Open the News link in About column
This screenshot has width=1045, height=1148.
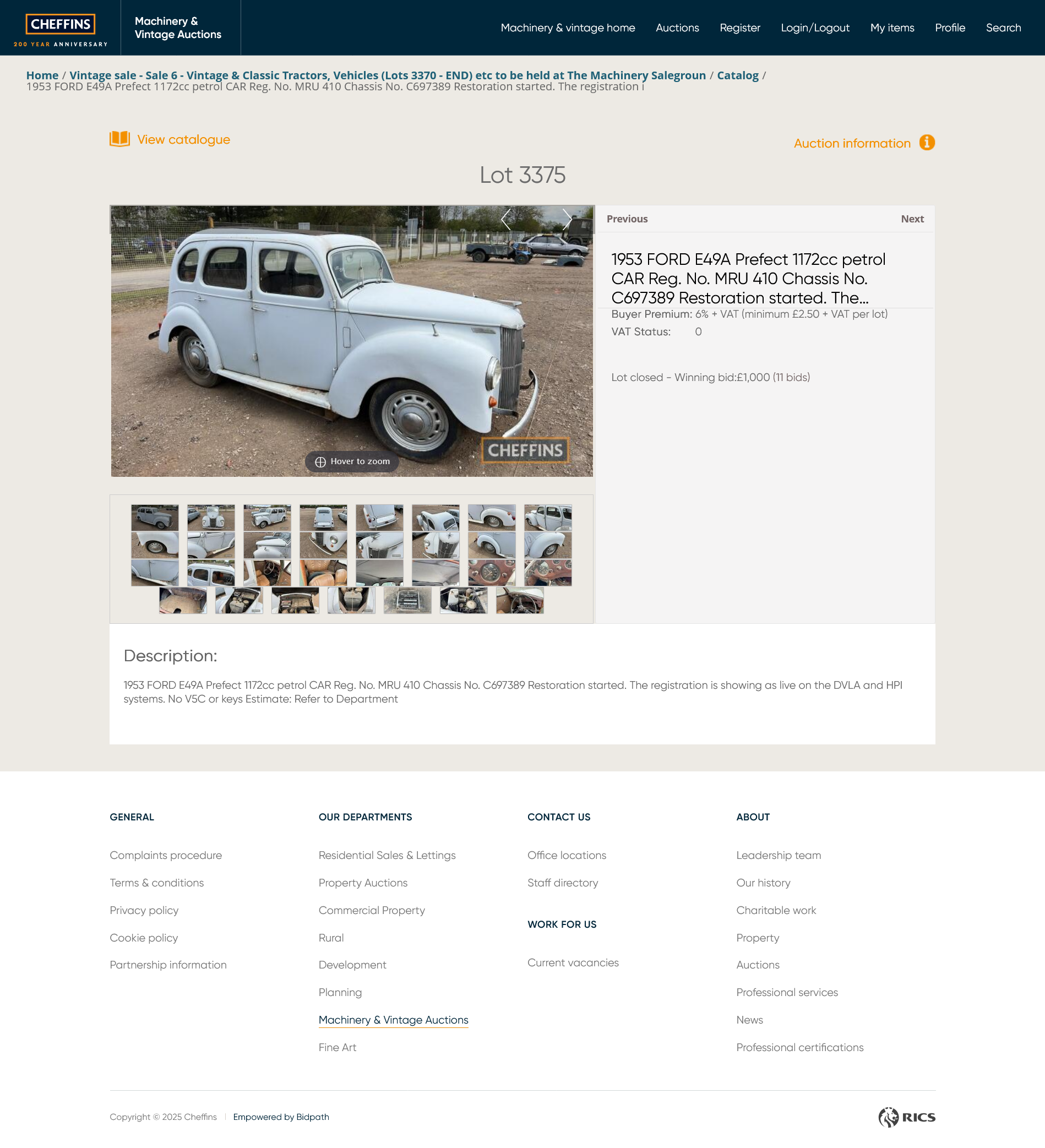click(749, 1020)
